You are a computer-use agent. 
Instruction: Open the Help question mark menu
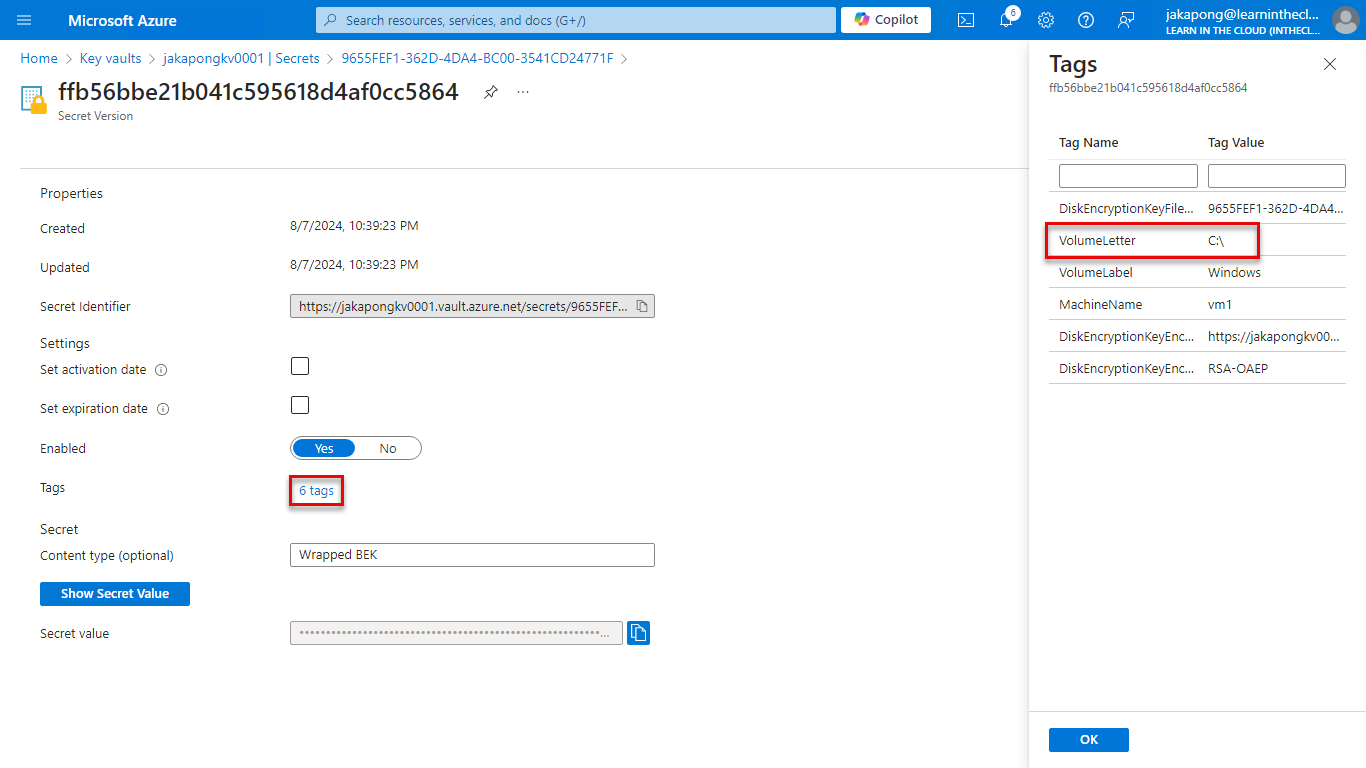tap(1086, 20)
